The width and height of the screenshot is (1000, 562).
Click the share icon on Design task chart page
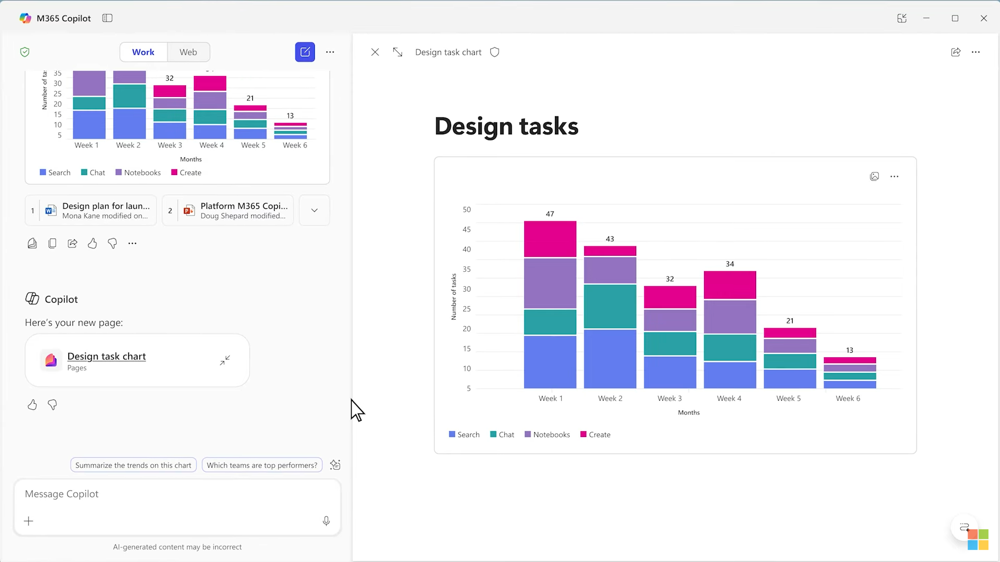click(x=955, y=52)
